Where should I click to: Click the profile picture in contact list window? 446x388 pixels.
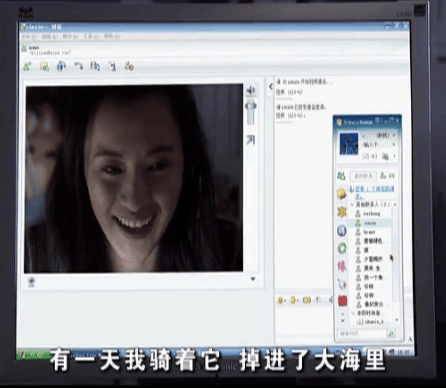[349, 144]
